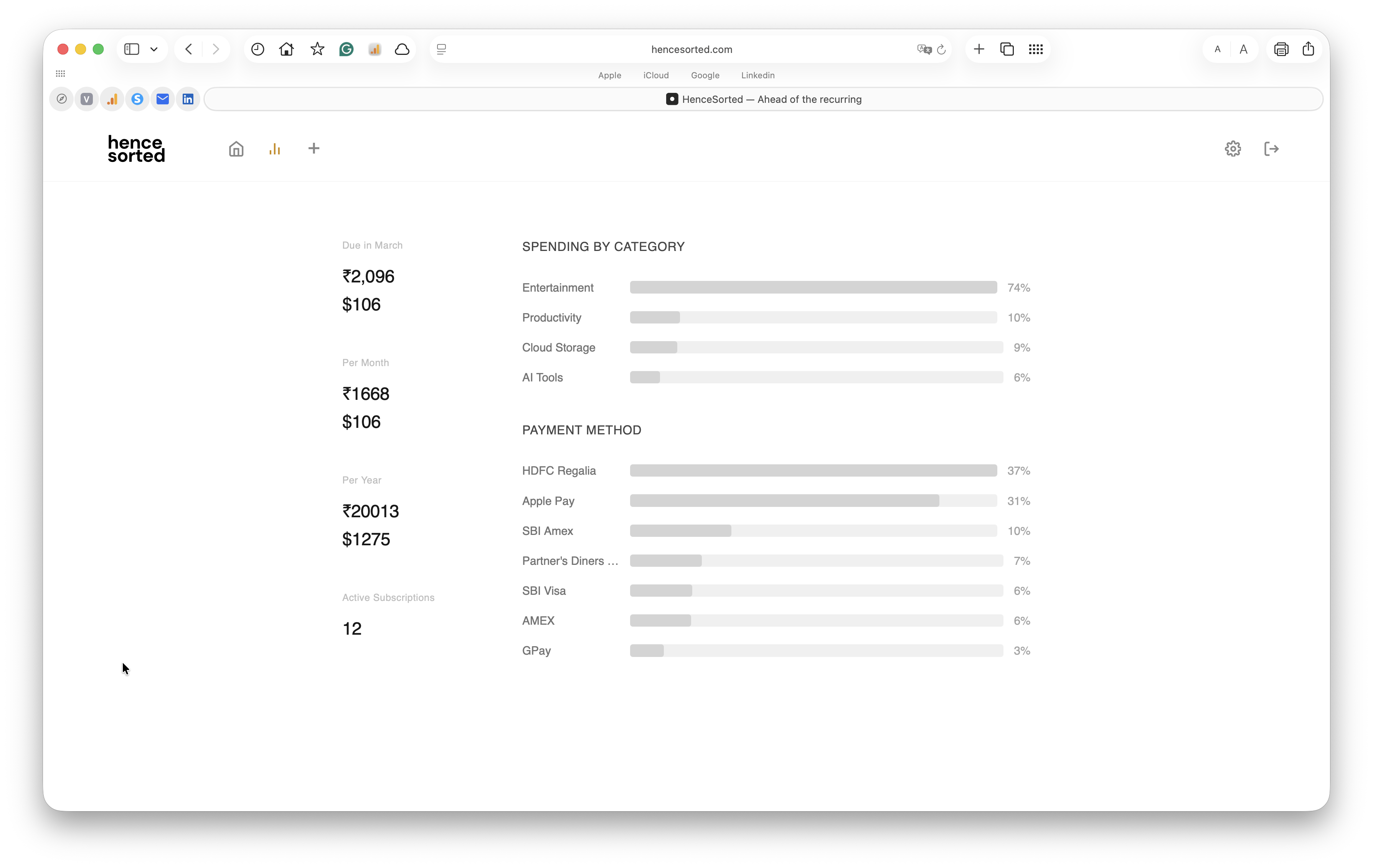Open Google from the favorites bar
This screenshot has width=1373, height=868.
705,75
